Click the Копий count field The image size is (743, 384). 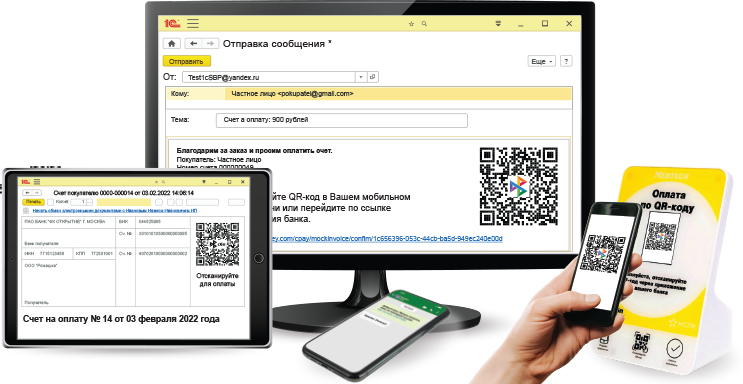(x=78, y=202)
